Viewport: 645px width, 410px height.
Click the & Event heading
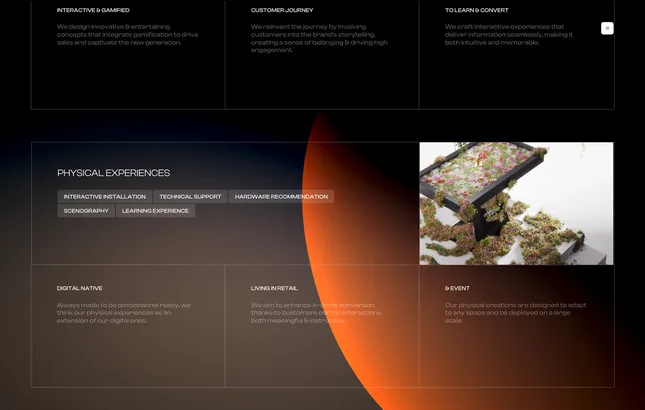[x=457, y=288]
